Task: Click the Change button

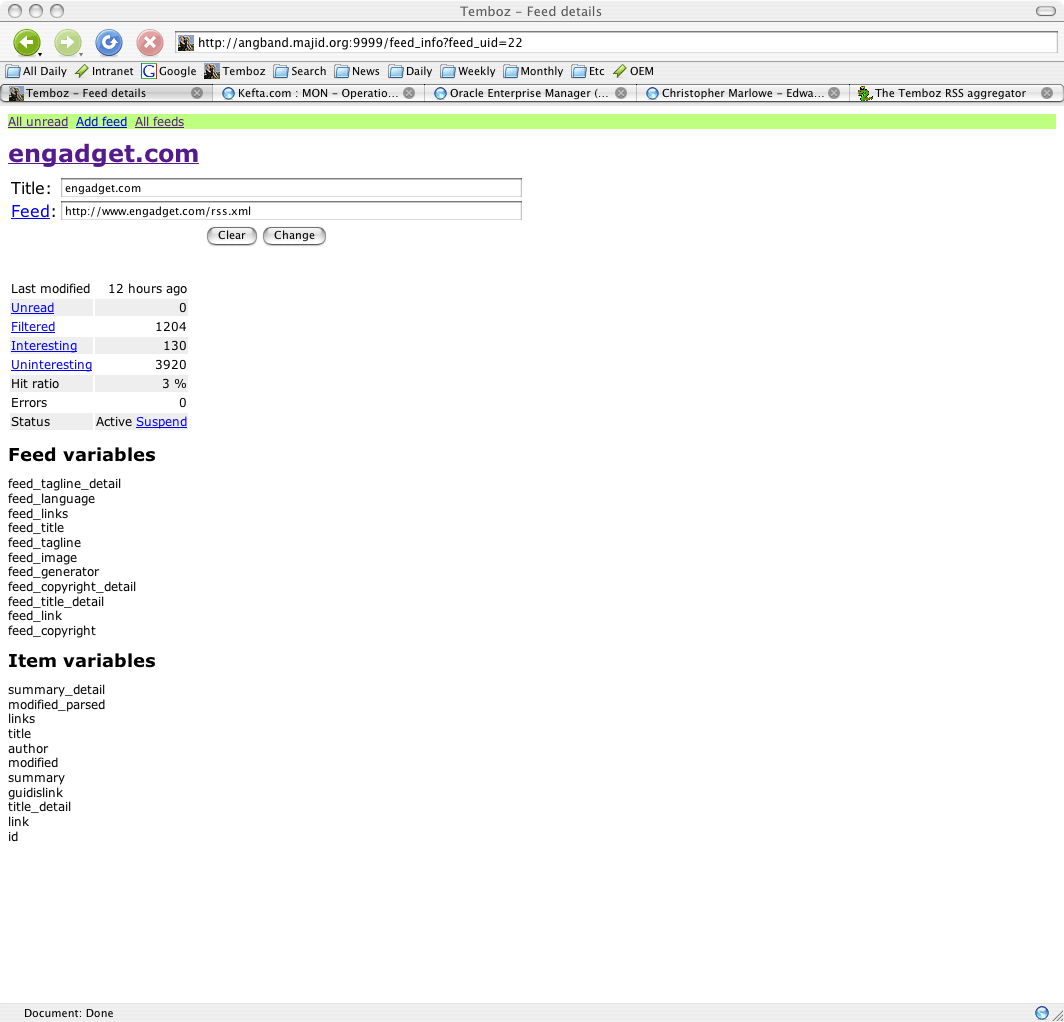Action: (294, 236)
